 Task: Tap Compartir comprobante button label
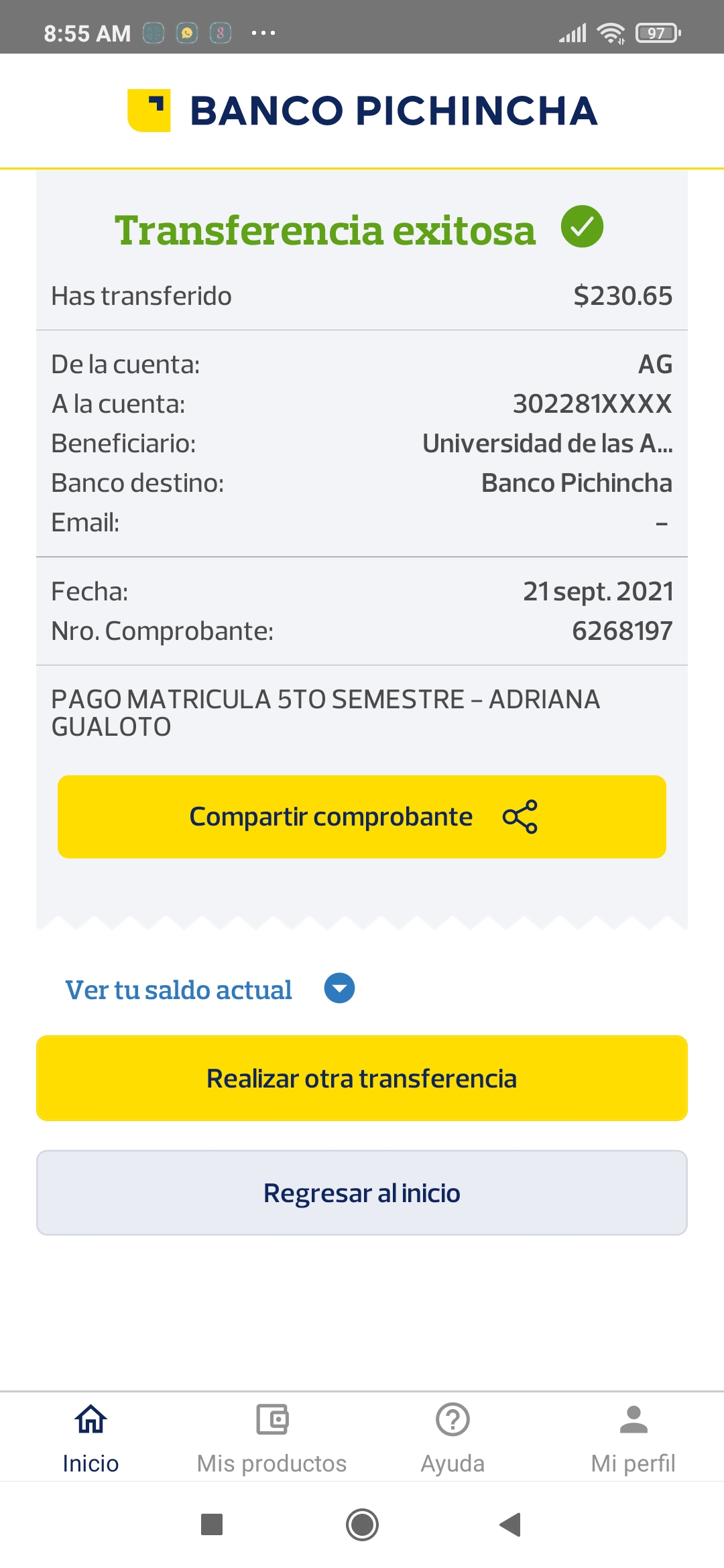point(330,817)
